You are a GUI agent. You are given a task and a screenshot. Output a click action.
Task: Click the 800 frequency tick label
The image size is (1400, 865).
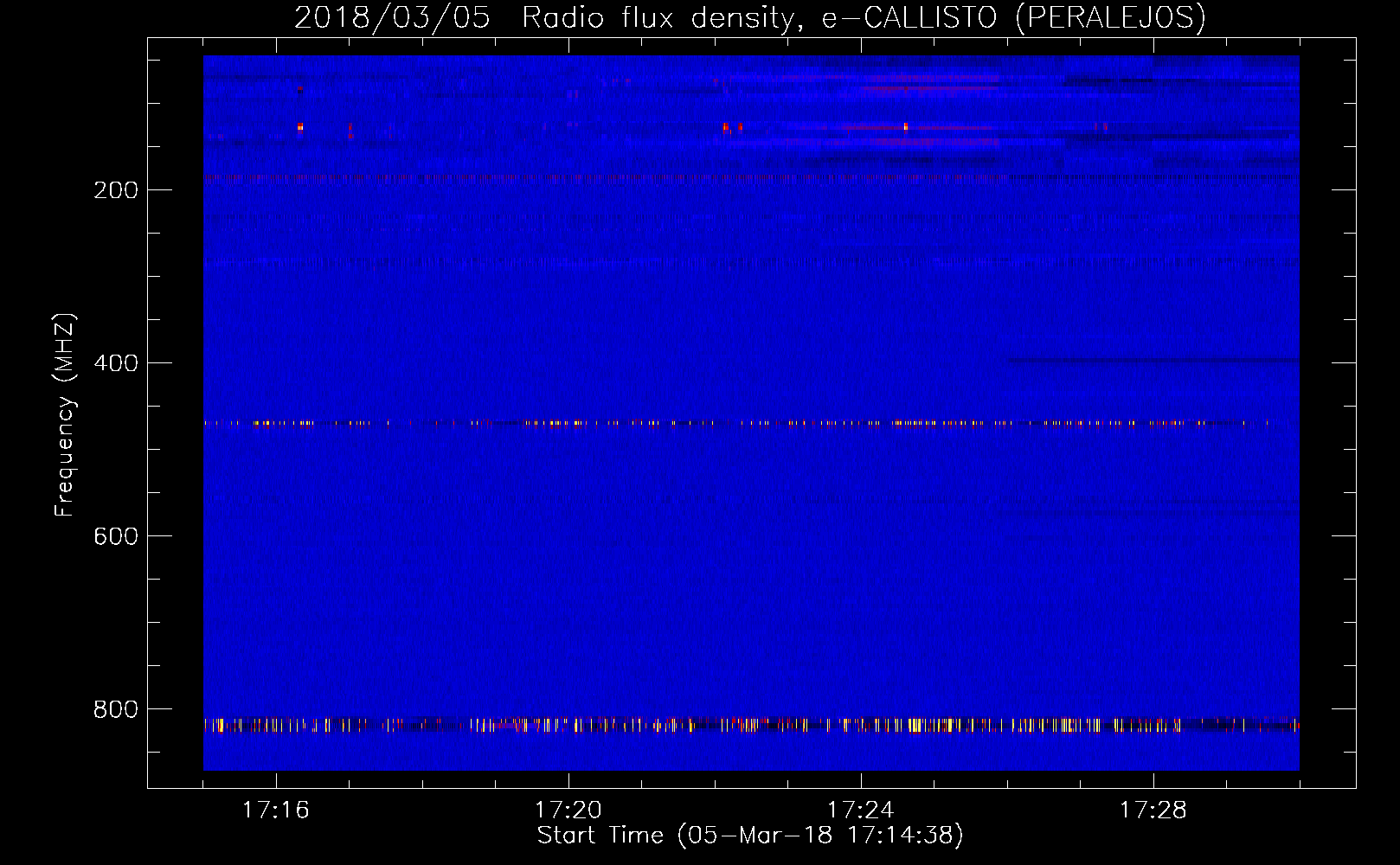[x=116, y=709]
